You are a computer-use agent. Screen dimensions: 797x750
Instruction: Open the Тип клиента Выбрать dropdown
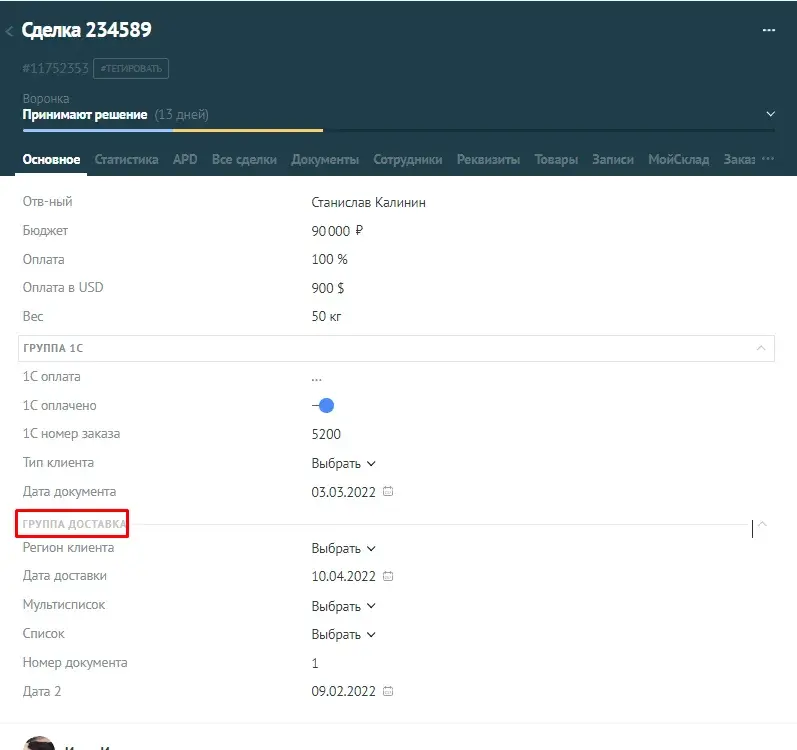[343, 463]
